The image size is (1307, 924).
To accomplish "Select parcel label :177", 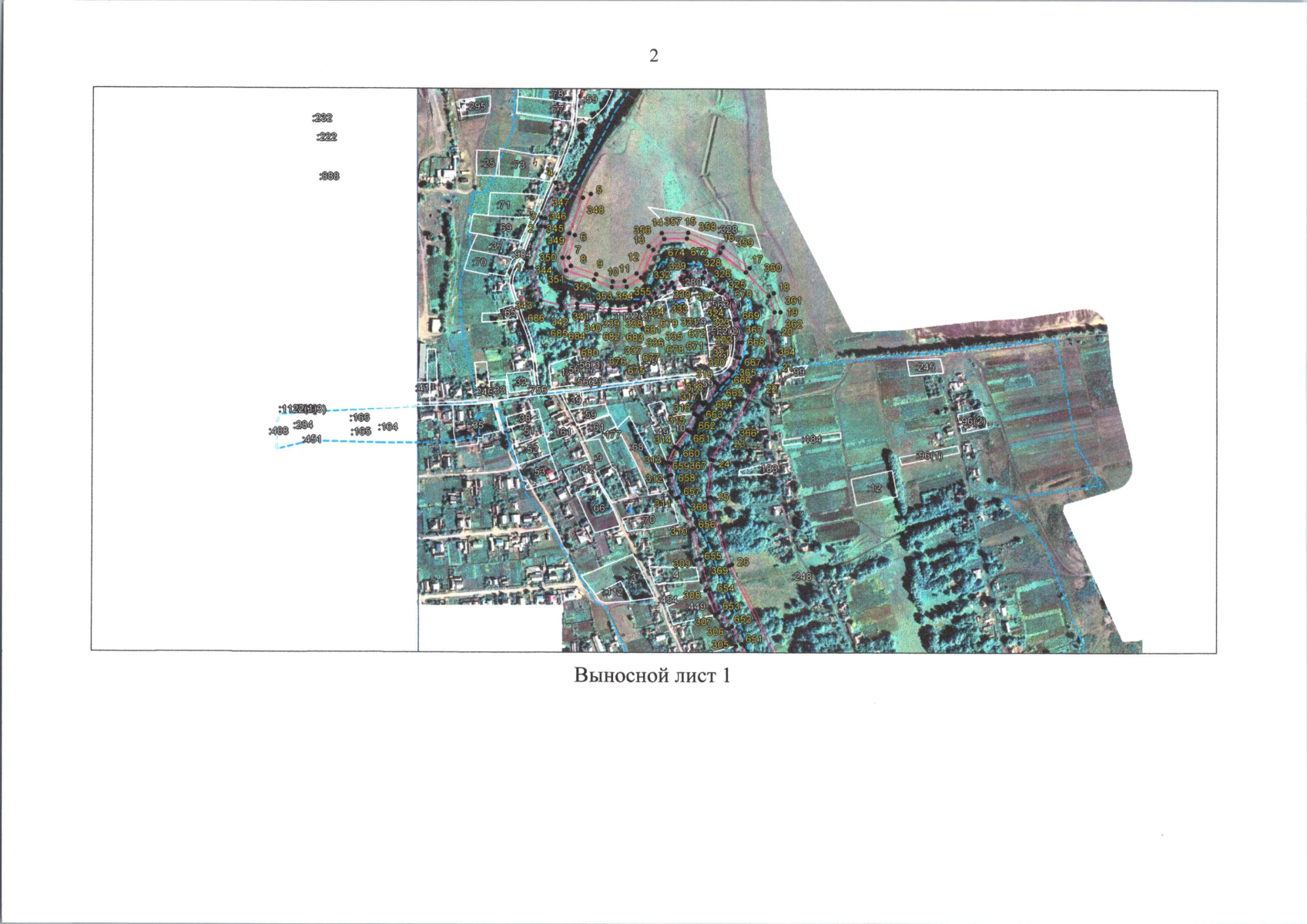I will tap(612, 436).
